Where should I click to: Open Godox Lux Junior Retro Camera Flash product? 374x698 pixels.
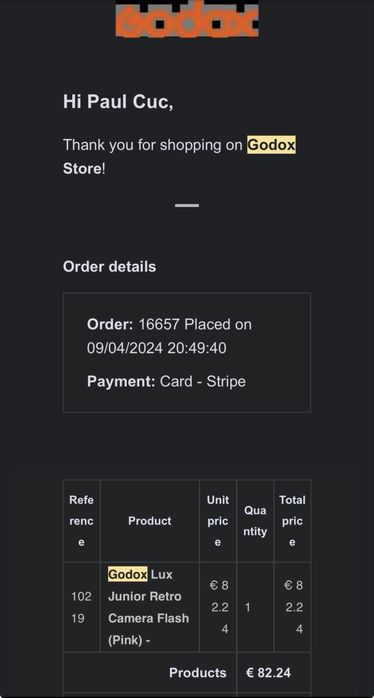tap(149, 607)
